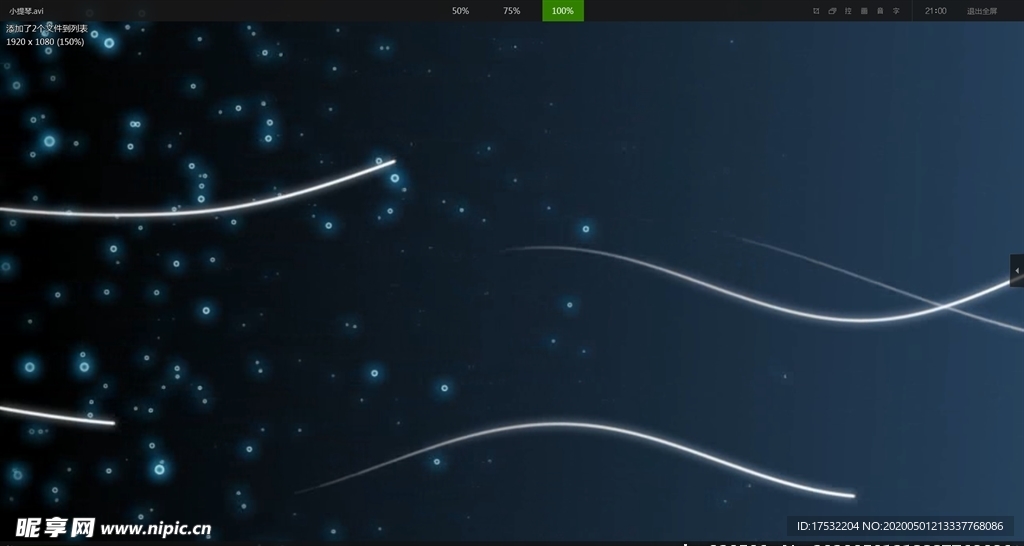1024x546 pixels.
Task: Select the 100% zoom option
Action: coord(562,10)
